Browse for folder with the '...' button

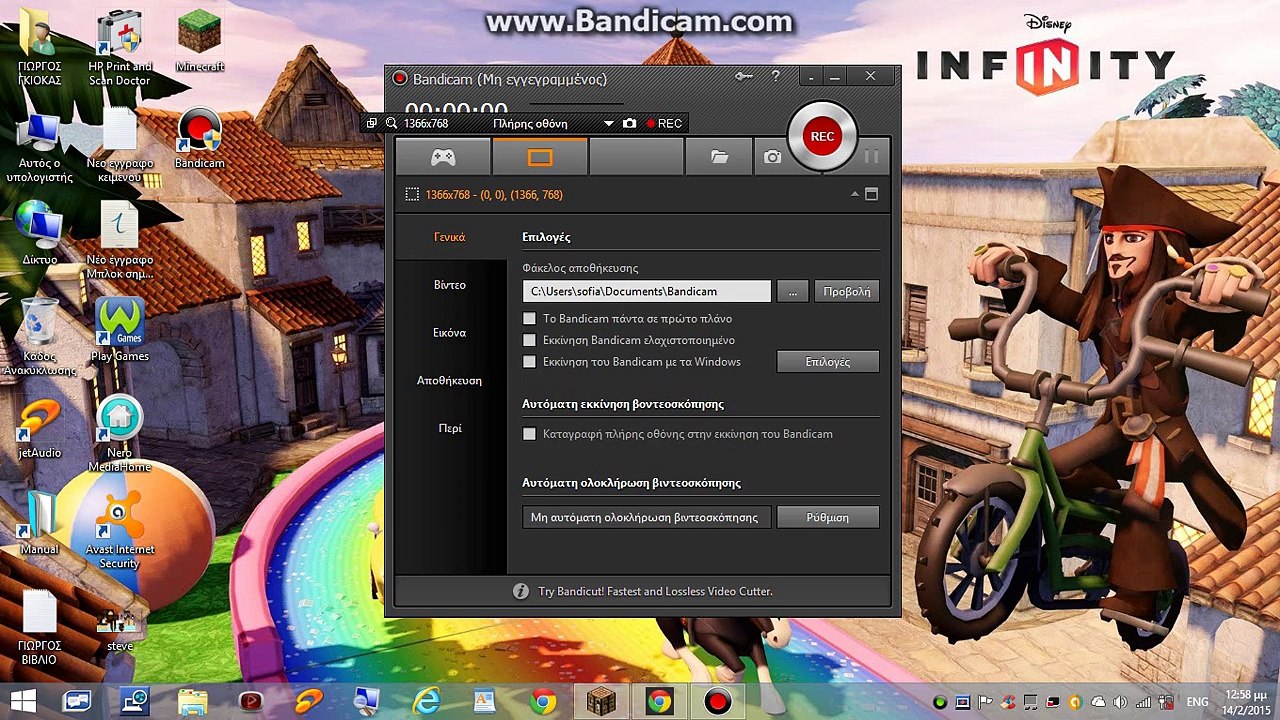click(x=792, y=291)
